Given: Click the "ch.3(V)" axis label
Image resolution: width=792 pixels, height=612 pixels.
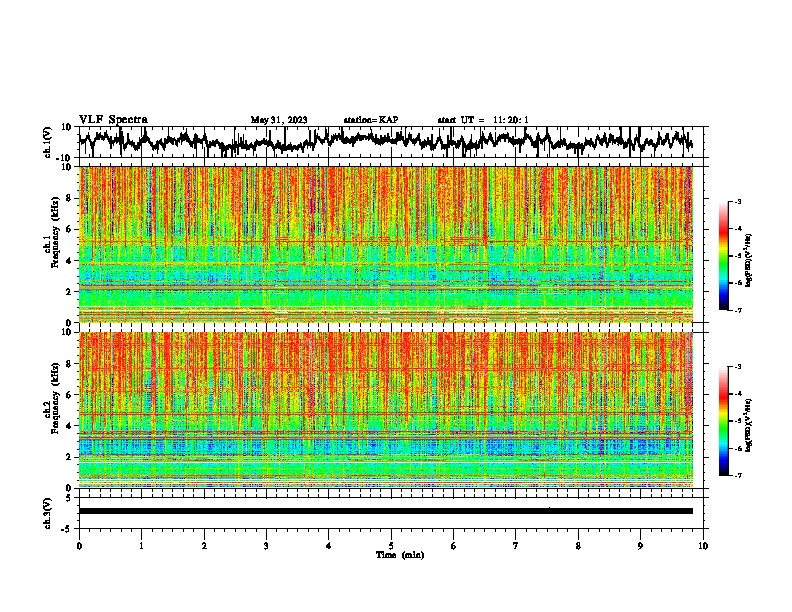Looking at the screenshot, I should coord(48,514).
